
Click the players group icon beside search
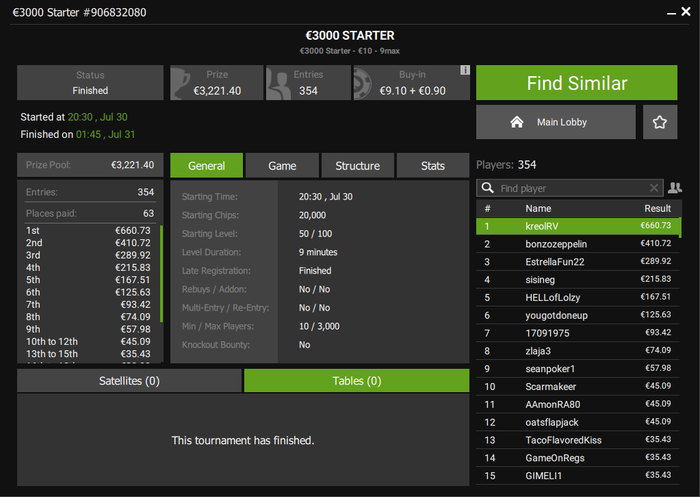point(675,188)
